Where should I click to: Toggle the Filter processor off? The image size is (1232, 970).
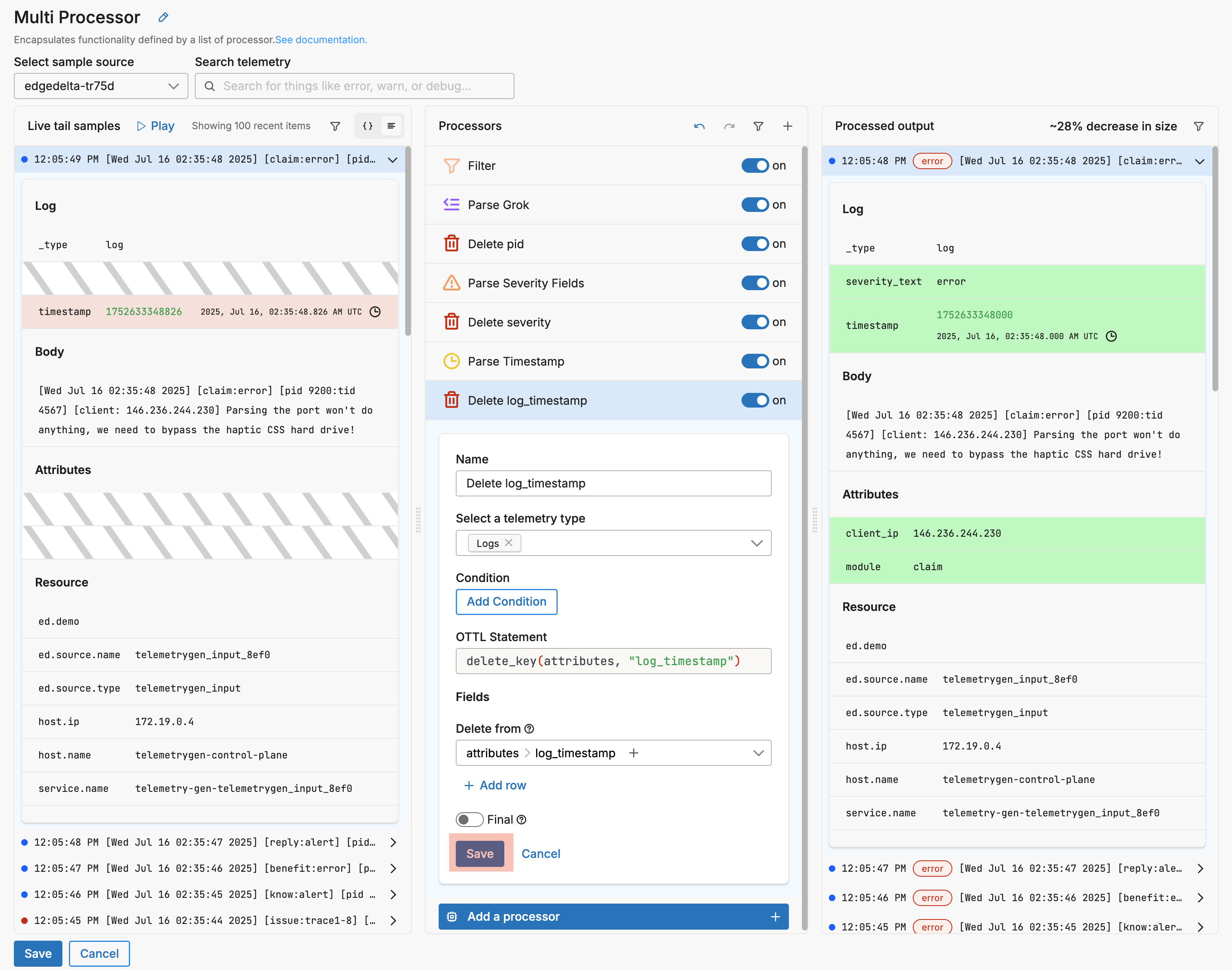(755, 166)
